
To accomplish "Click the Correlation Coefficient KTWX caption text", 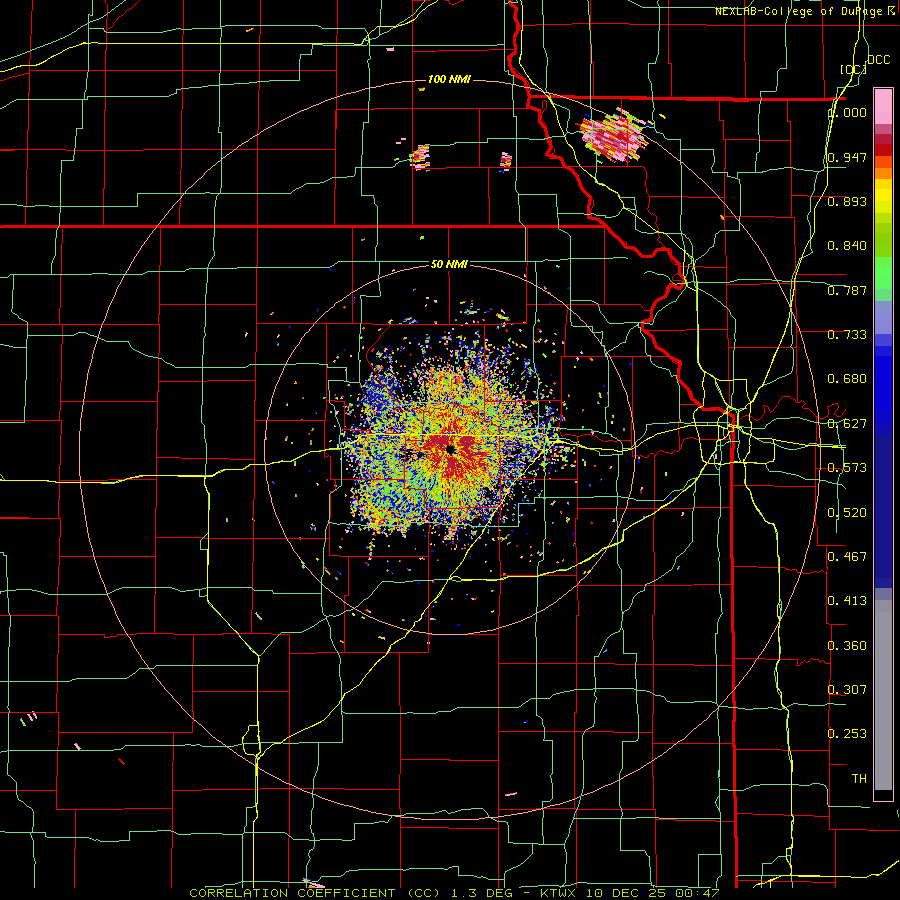I will pyautogui.click(x=453, y=893).
